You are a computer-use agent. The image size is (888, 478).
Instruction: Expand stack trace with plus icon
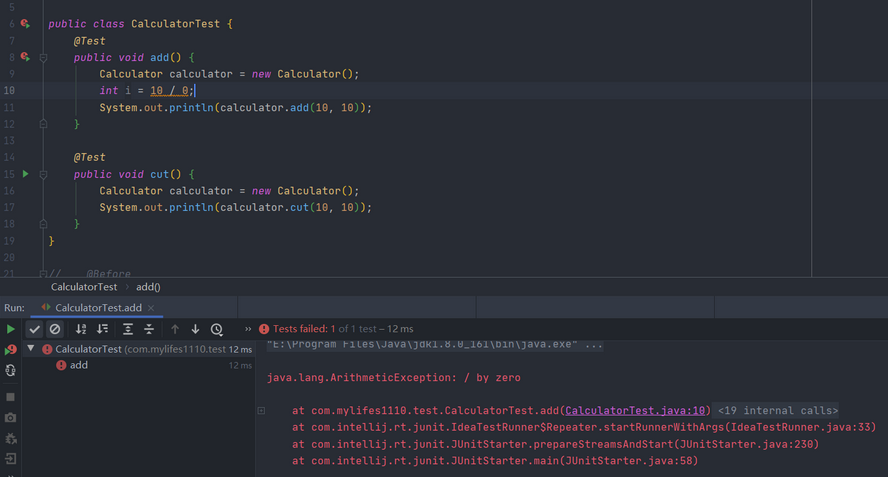coord(261,411)
